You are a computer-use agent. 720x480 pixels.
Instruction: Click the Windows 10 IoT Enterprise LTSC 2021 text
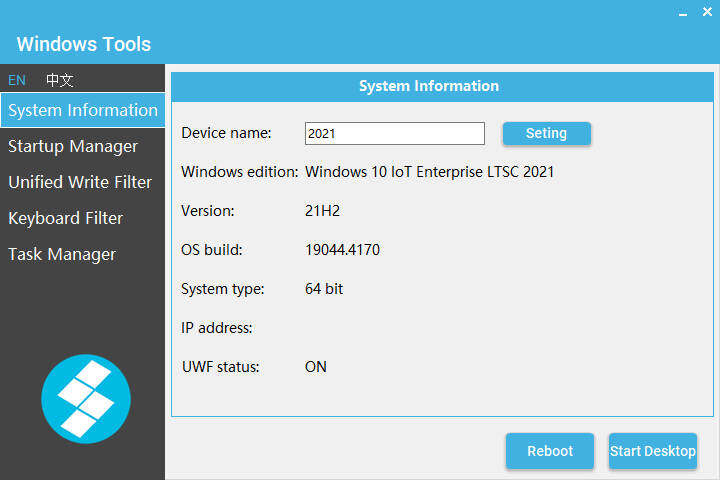(x=429, y=172)
